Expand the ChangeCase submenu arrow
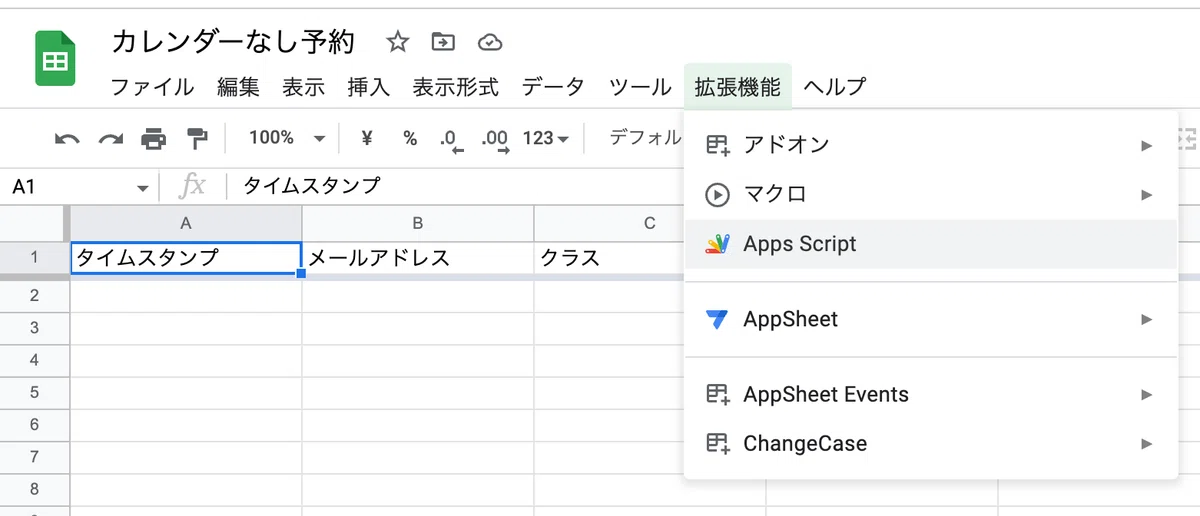The height and width of the screenshot is (516, 1200). point(1147,443)
